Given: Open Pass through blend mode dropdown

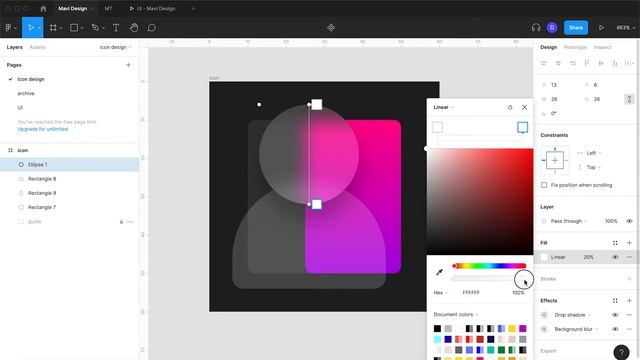Looking at the screenshot, I should coord(569,221).
